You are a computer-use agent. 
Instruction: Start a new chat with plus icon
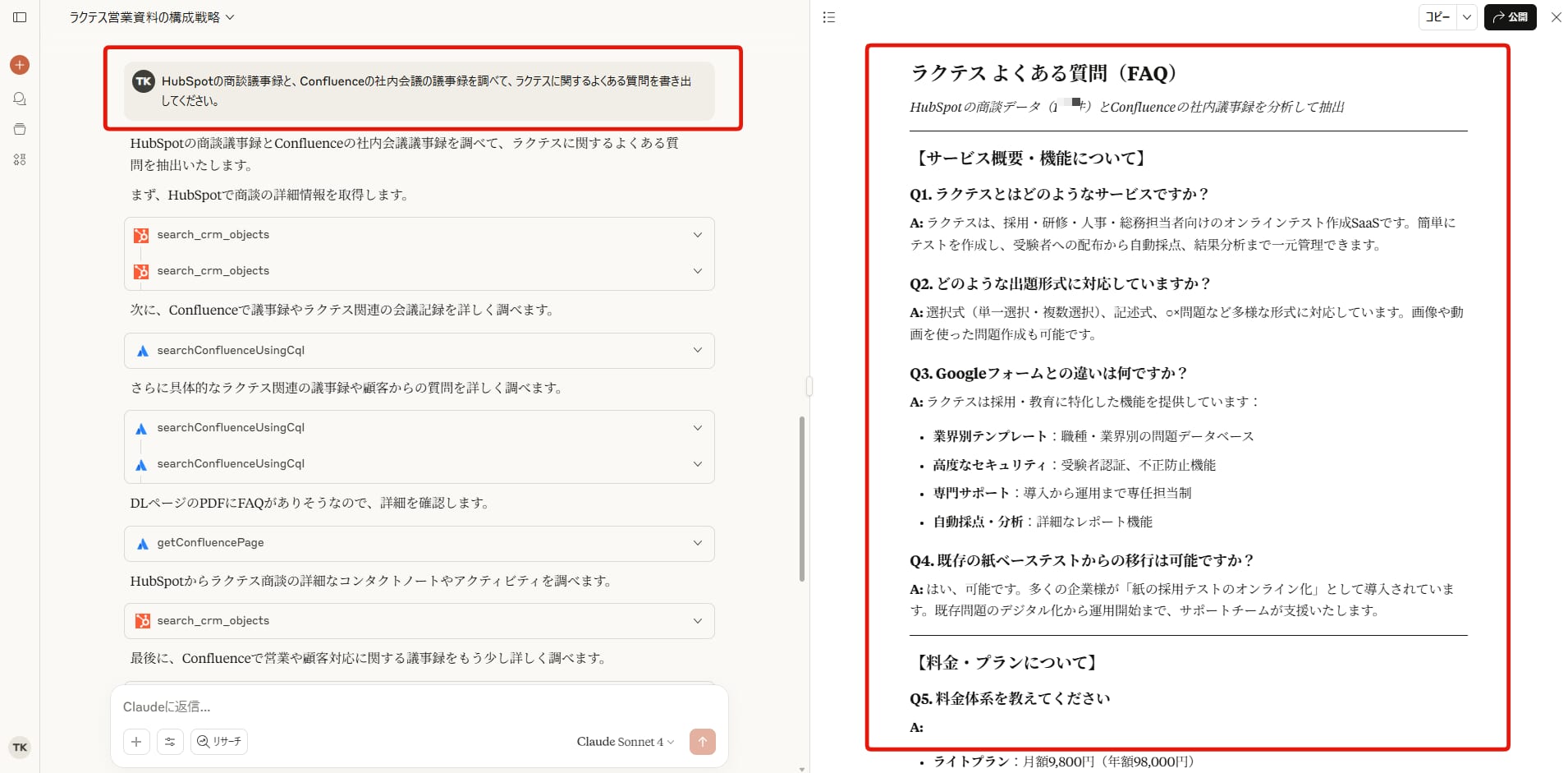(x=20, y=65)
